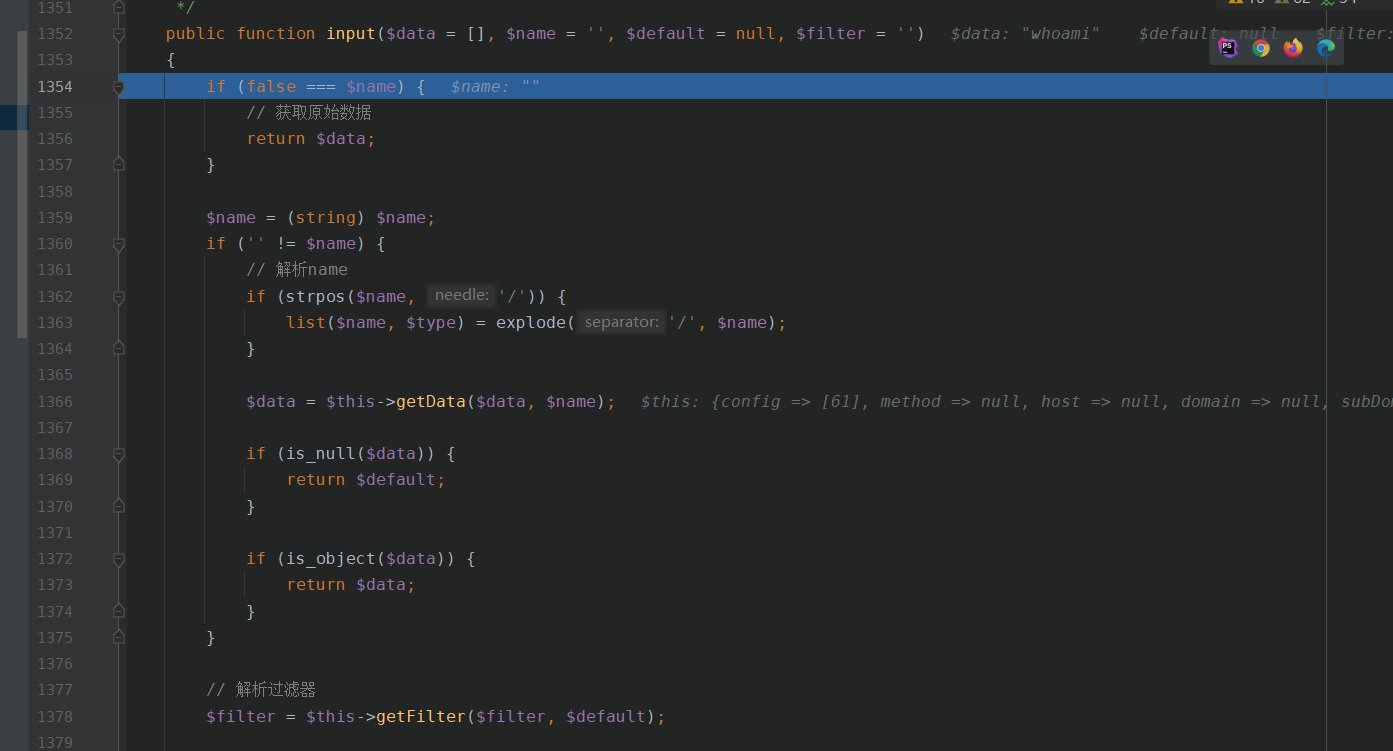Click fold end marker at line 1364
1393x751 pixels.
pos(119,349)
